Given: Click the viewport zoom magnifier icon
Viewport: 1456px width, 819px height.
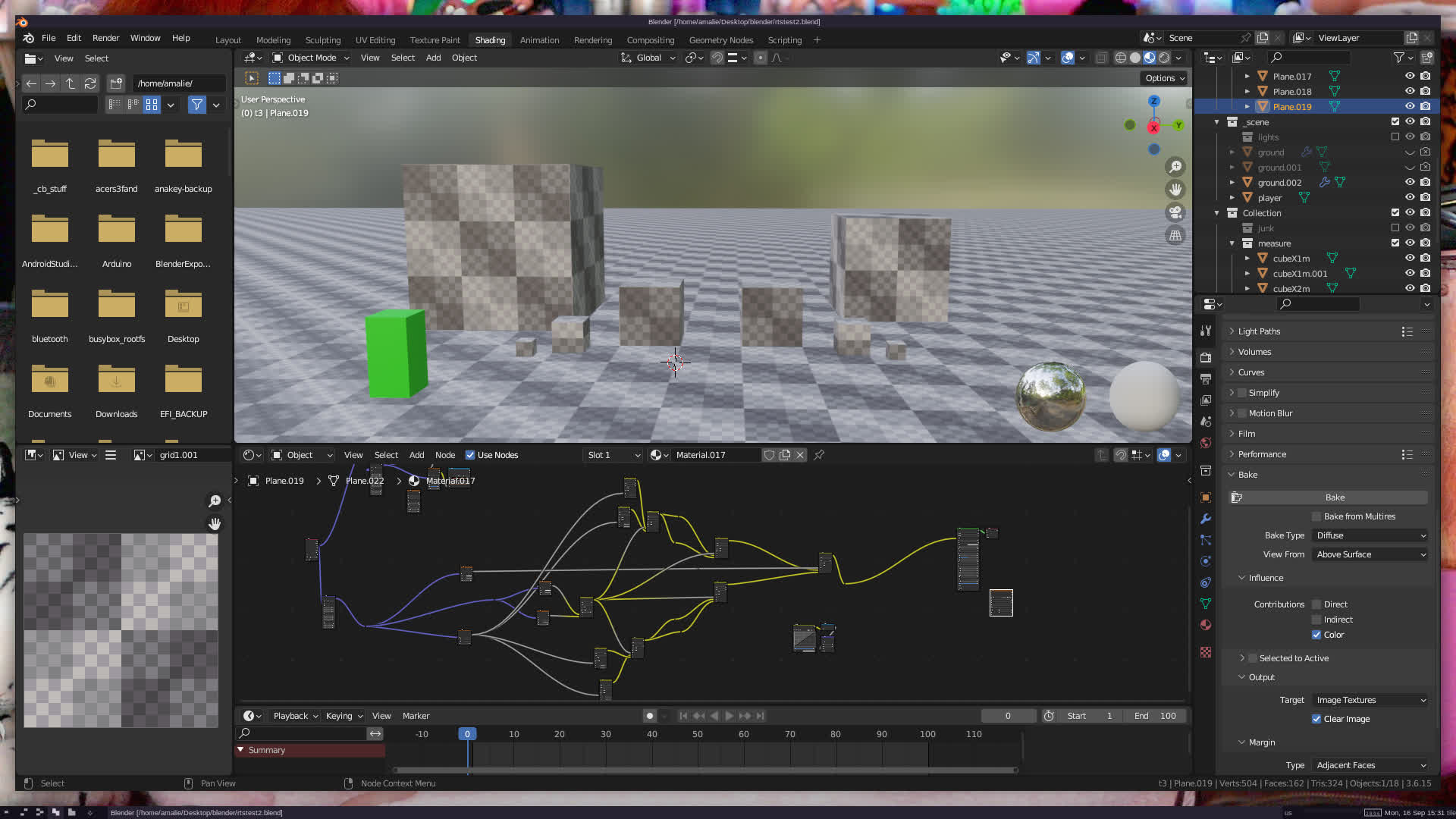Looking at the screenshot, I should coord(1175,167).
